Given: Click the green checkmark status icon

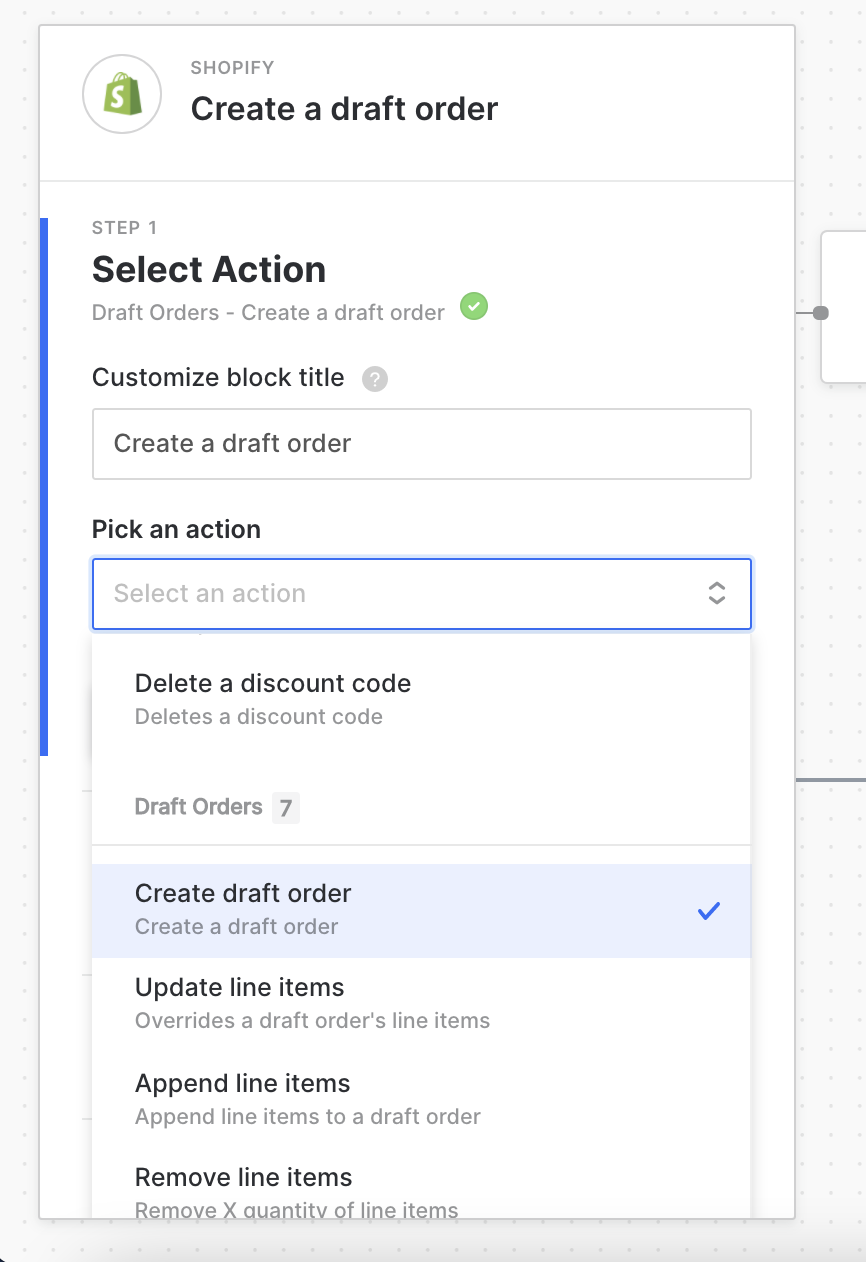Looking at the screenshot, I should click(474, 306).
